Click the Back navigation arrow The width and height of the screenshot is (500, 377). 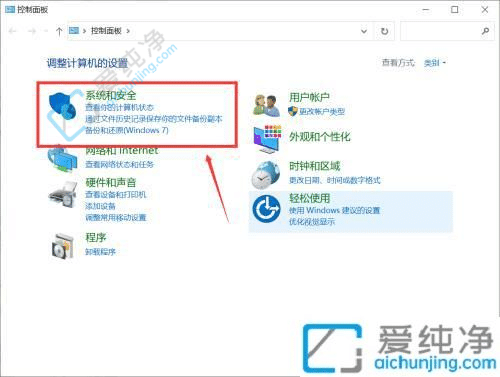[13, 31]
